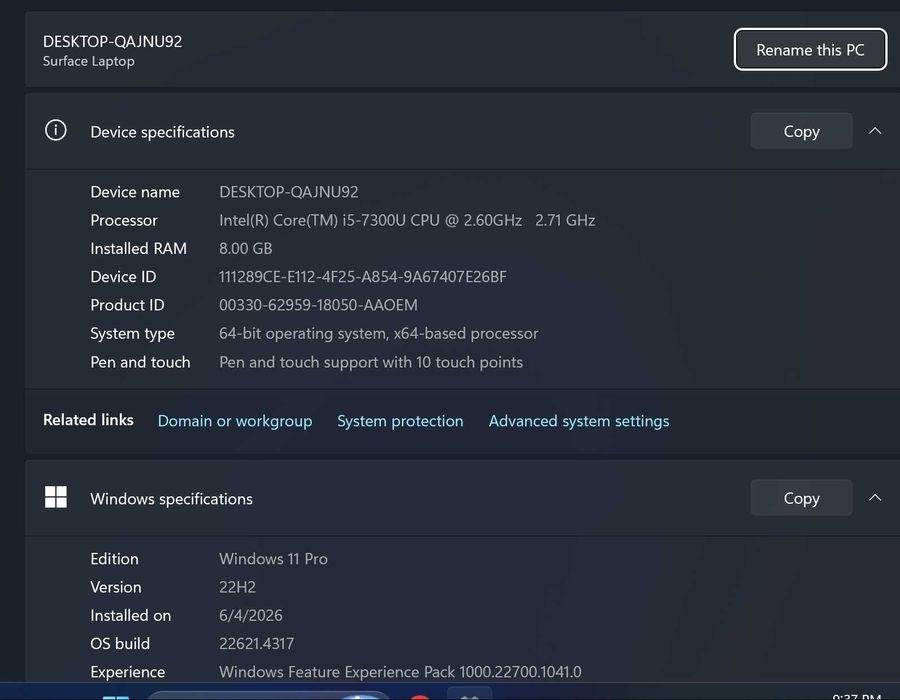Select the Installed RAM value 8.00 GB

246,248
